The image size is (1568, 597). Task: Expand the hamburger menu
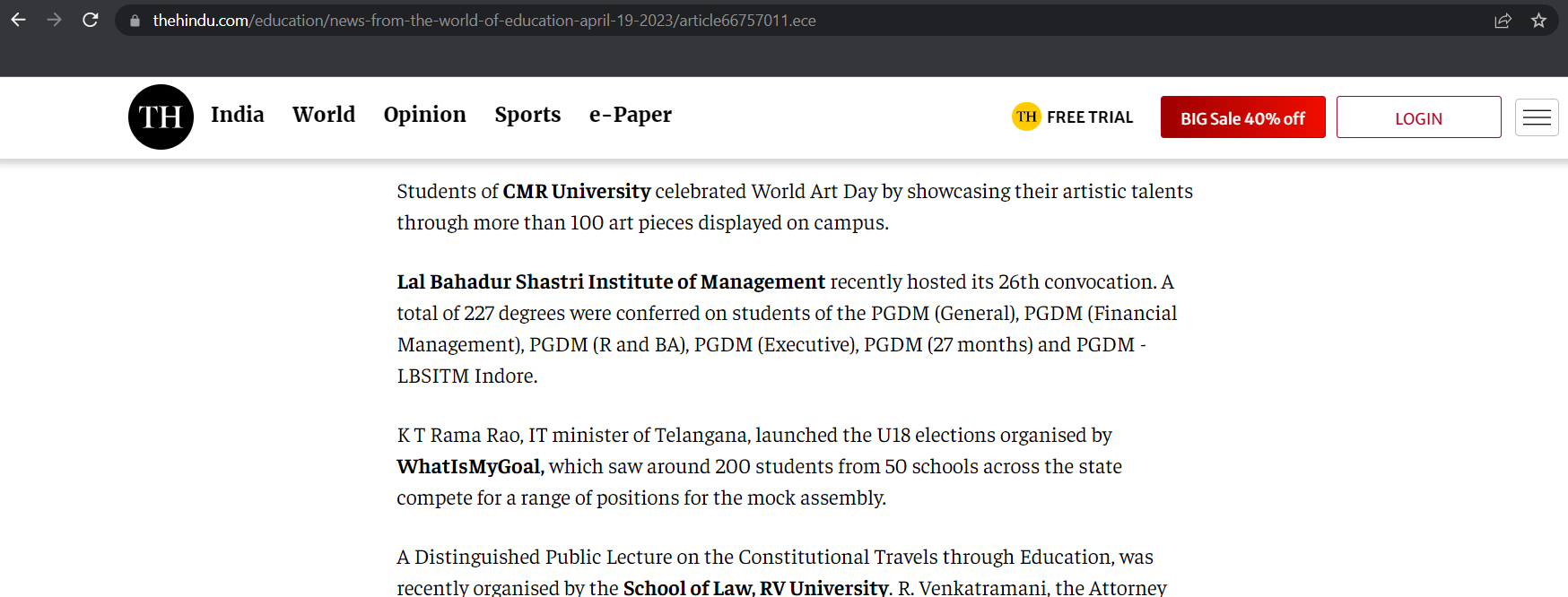[x=1537, y=117]
